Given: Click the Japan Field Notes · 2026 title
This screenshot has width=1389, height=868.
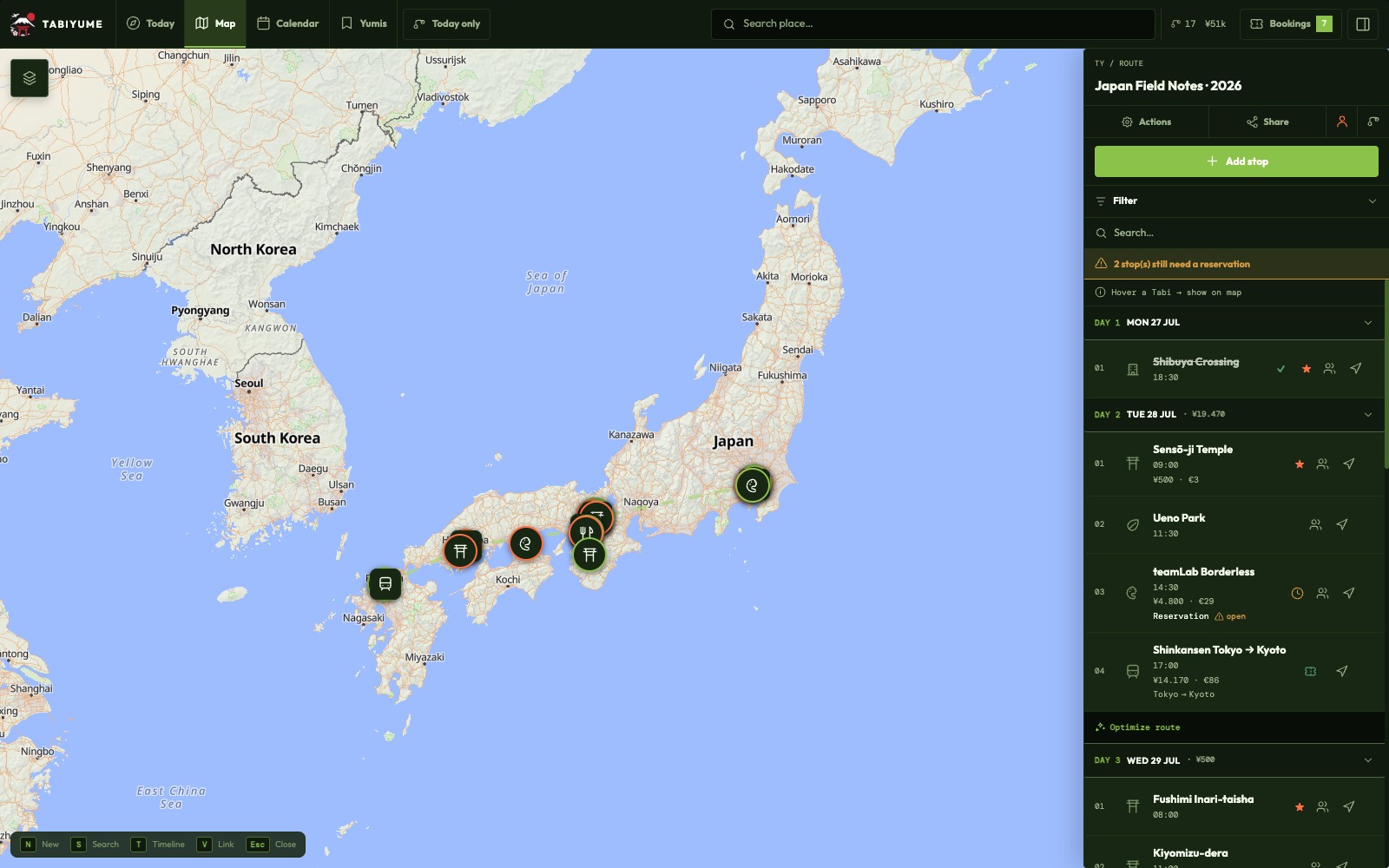Looking at the screenshot, I should [1168, 86].
